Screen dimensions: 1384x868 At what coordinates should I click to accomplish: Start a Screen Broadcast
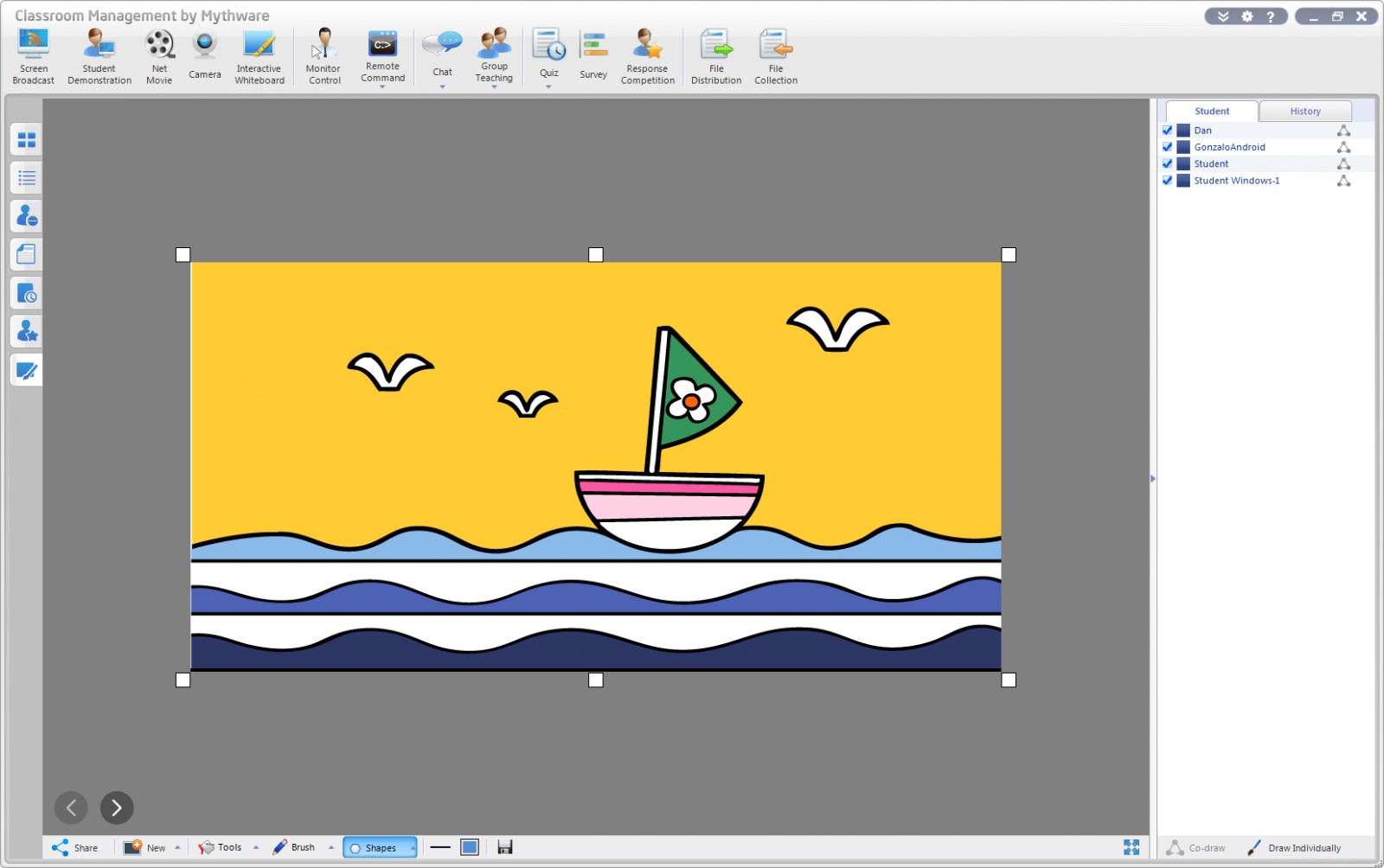click(x=33, y=54)
